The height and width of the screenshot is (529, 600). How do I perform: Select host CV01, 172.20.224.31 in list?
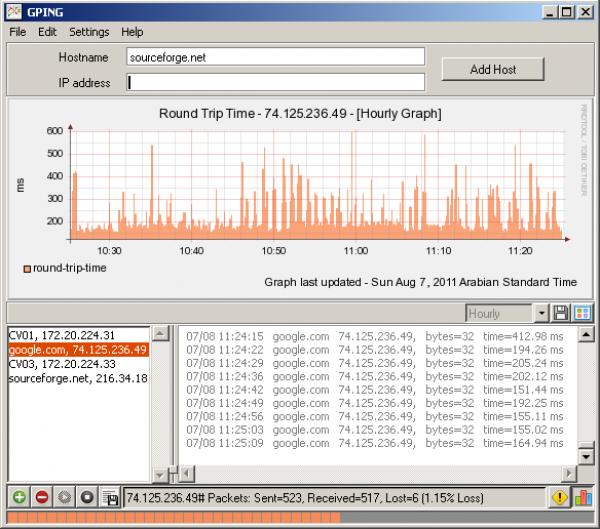(62, 335)
